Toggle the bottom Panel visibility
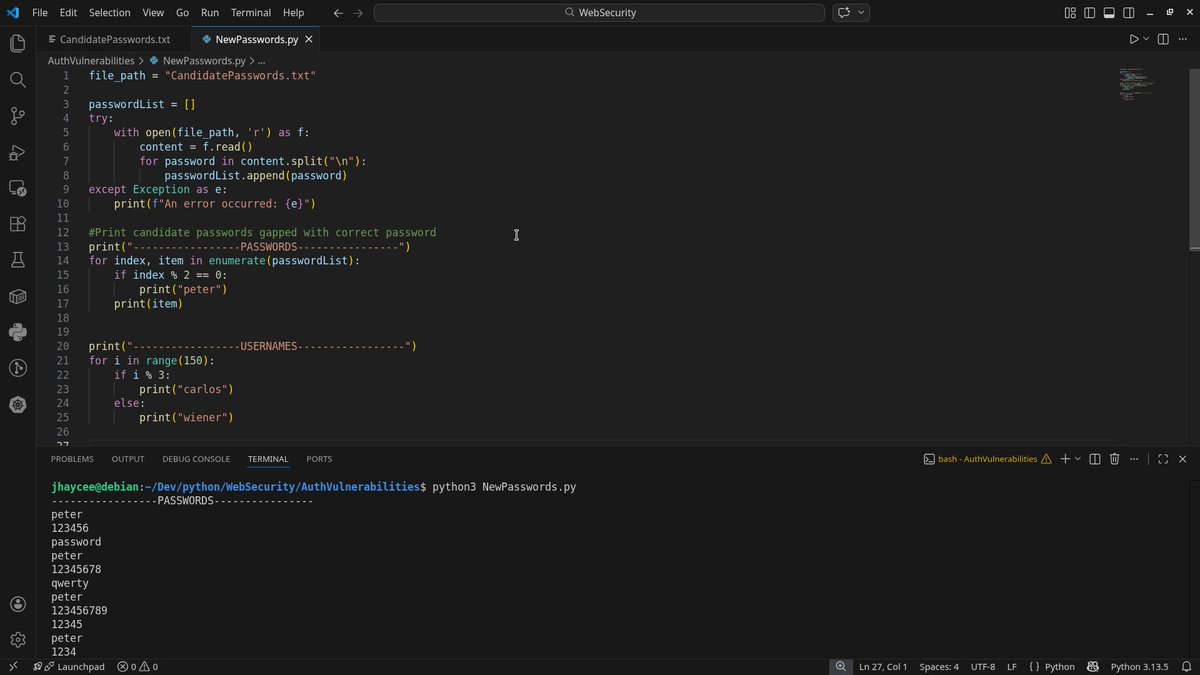 click(x=1109, y=13)
